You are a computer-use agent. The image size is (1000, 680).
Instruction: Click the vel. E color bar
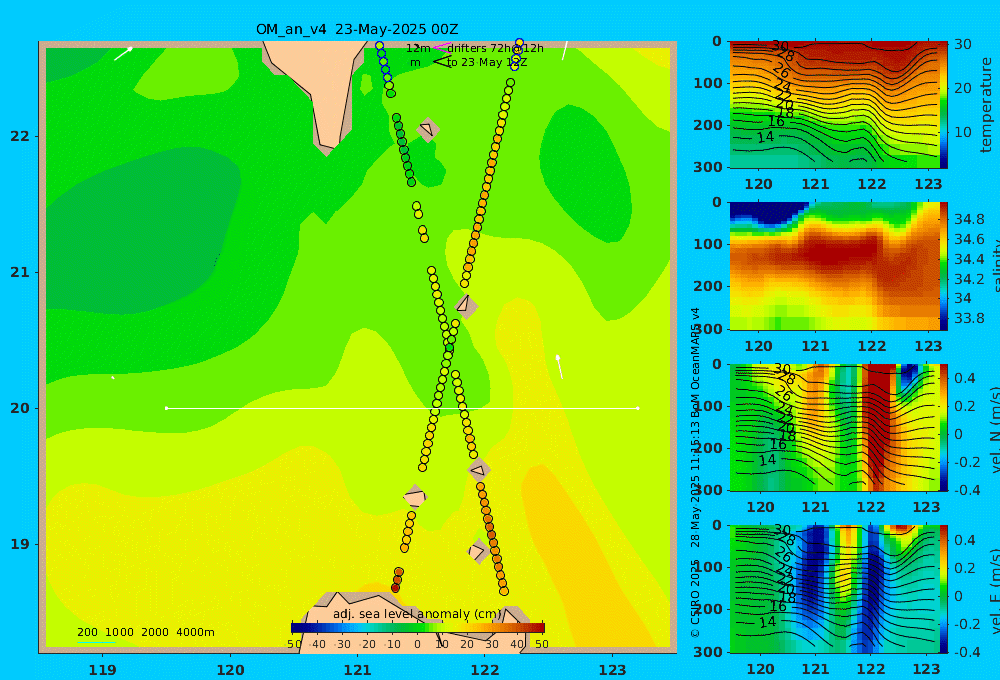pyautogui.click(x=944, y=589)
